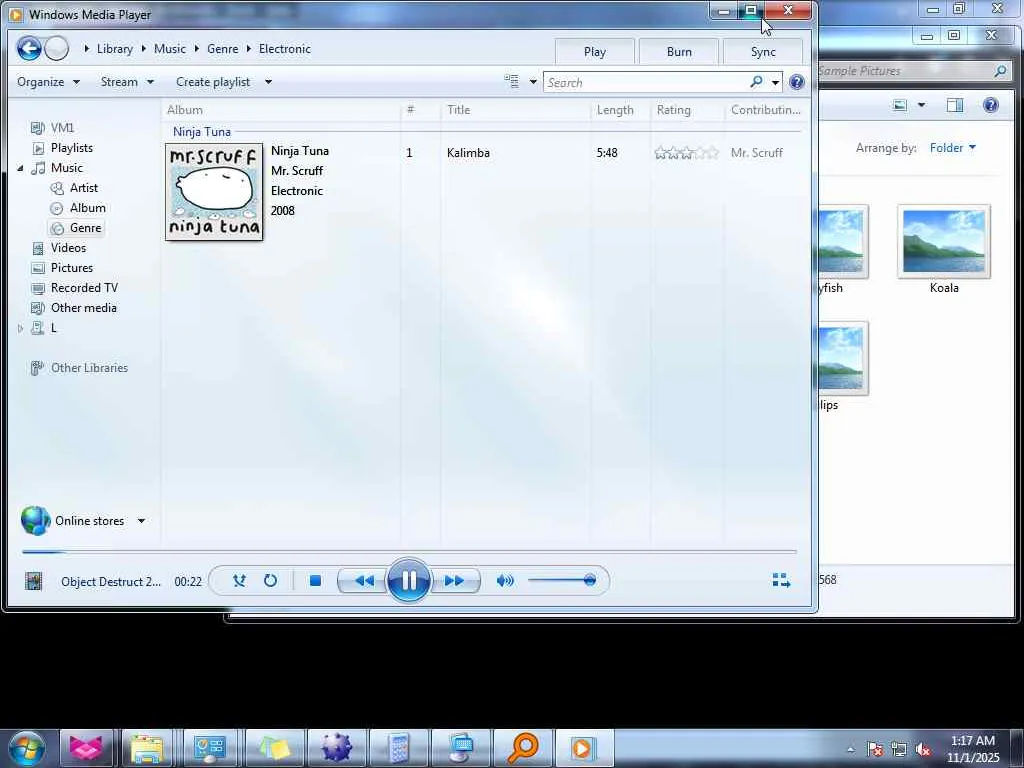Open the Online stores dropdown arrow

[141, 521]
